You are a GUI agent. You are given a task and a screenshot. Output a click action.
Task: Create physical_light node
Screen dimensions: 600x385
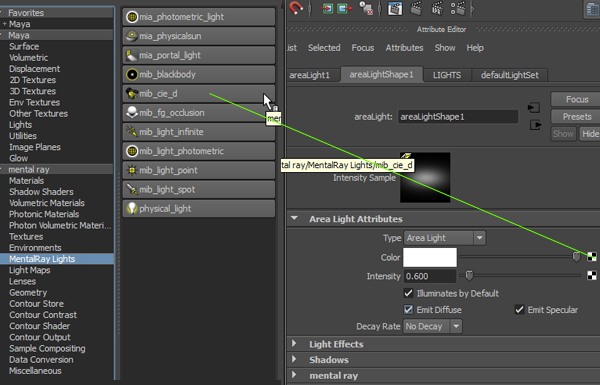tap(199, 208)
